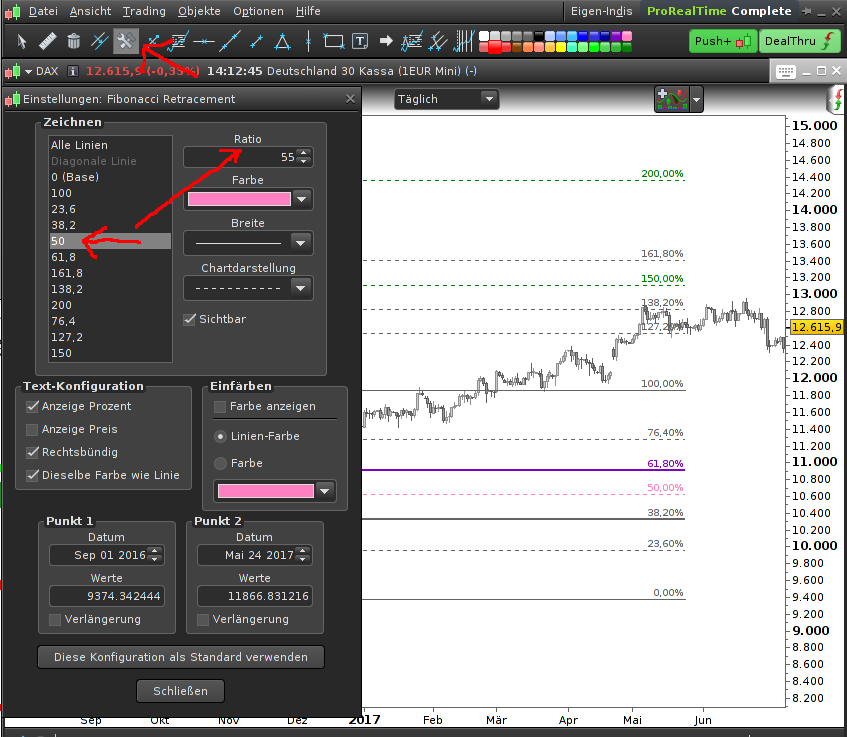Select the arrow drawing tool
The height and width of the screenshot is (737, 847).
tap(385, 41)
